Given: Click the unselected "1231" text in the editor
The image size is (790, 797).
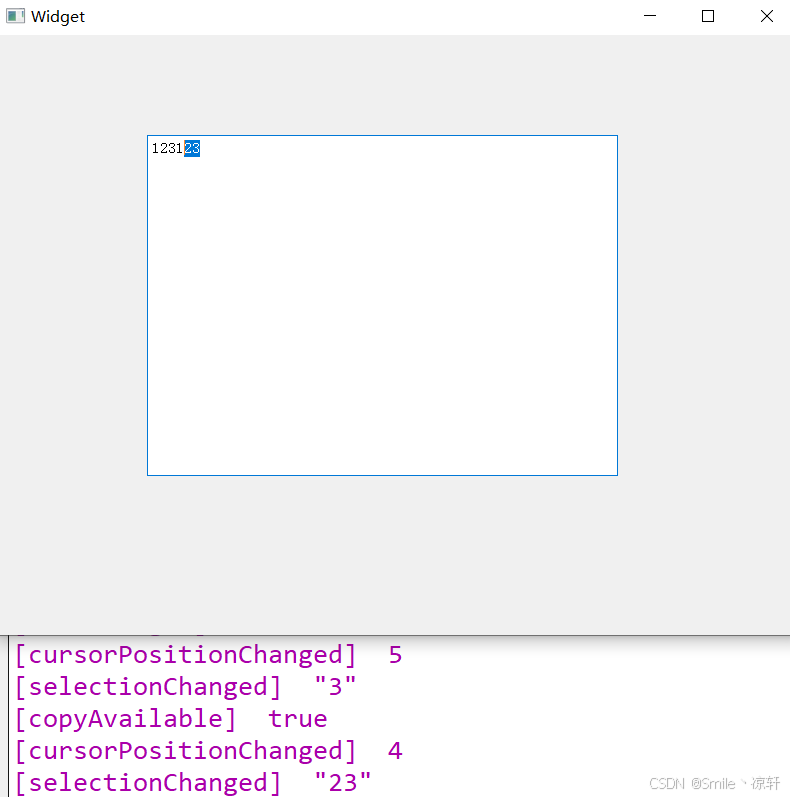Looking at the screenshot, I should pos(167,148).
